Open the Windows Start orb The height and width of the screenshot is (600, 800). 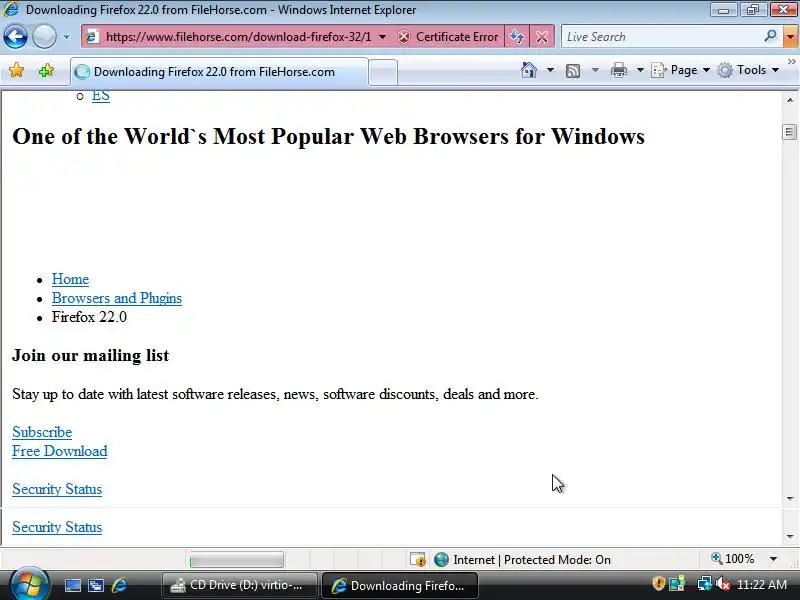click(x=29, y=585)
